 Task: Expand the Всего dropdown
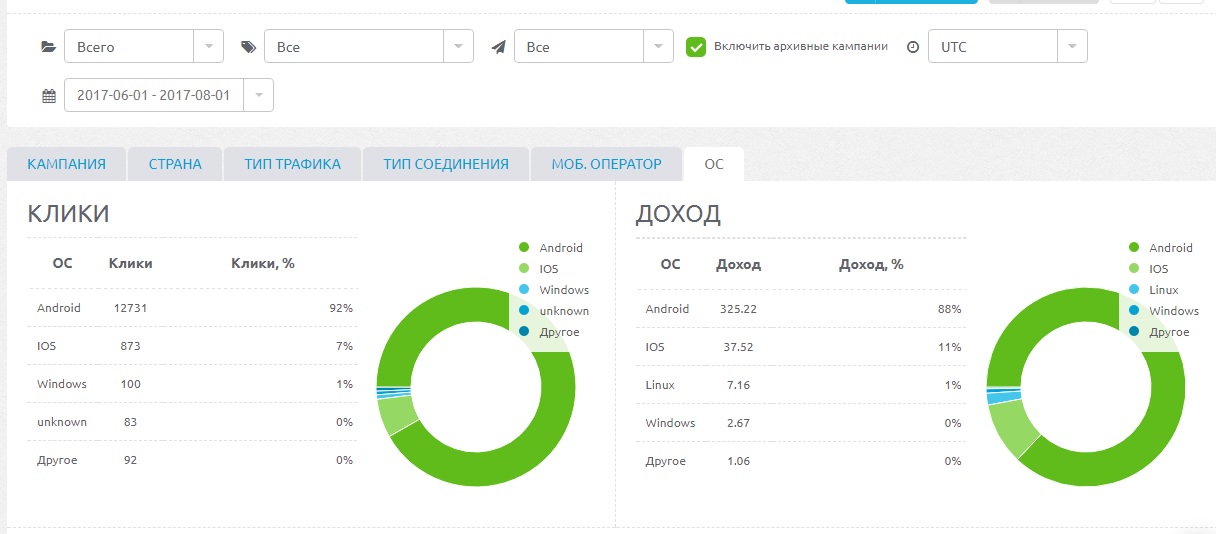click(x=142, y=47)
